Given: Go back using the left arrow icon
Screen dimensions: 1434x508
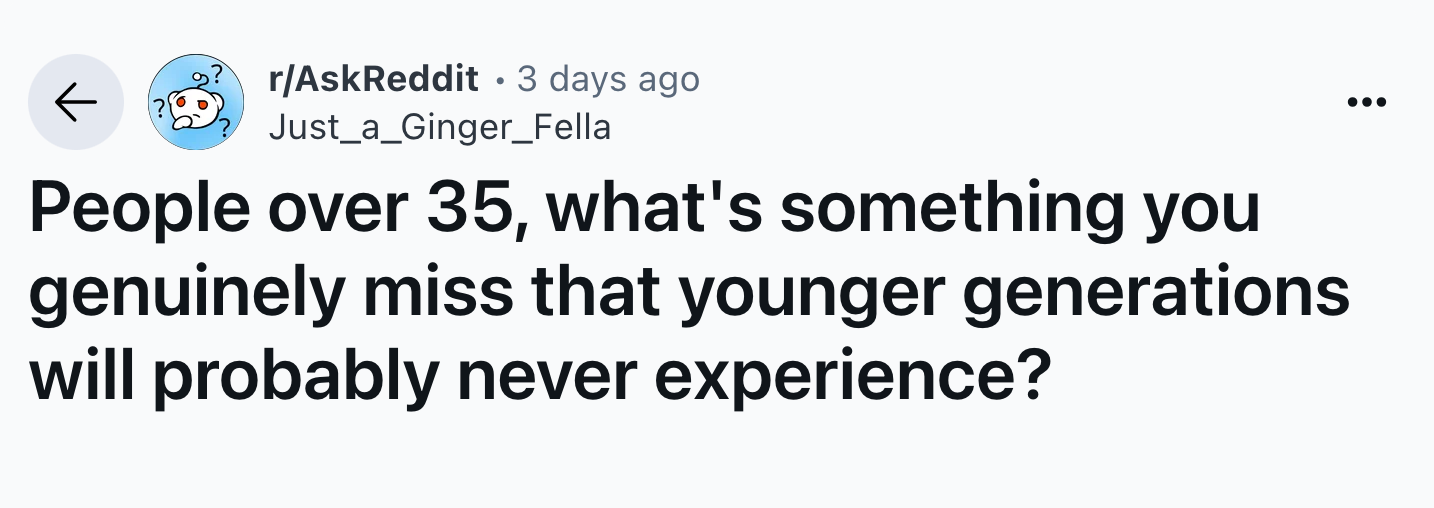Looking at the screenshot, I should click(x=75, y=102).
